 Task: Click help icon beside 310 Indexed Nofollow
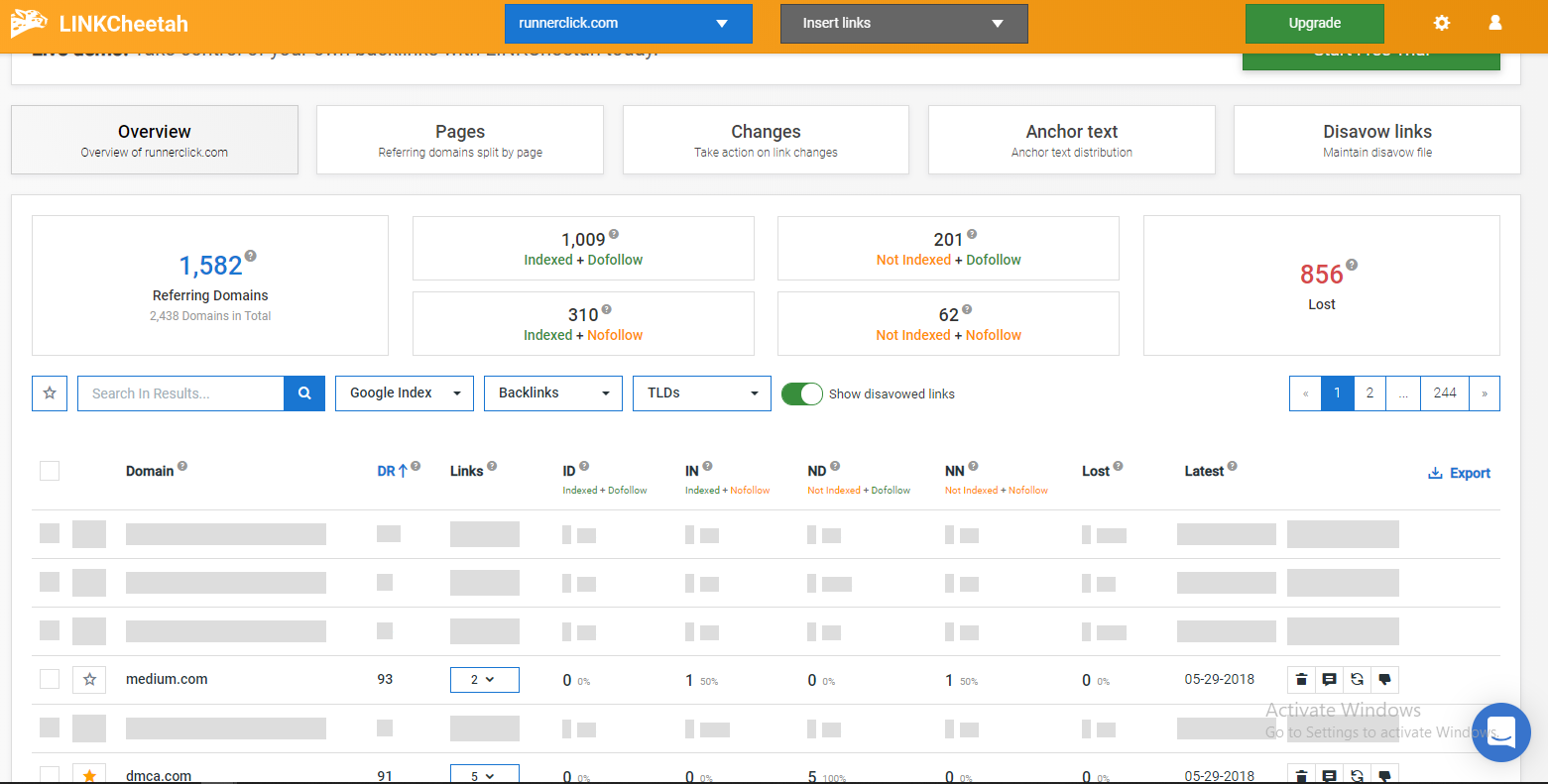[607, 309]
